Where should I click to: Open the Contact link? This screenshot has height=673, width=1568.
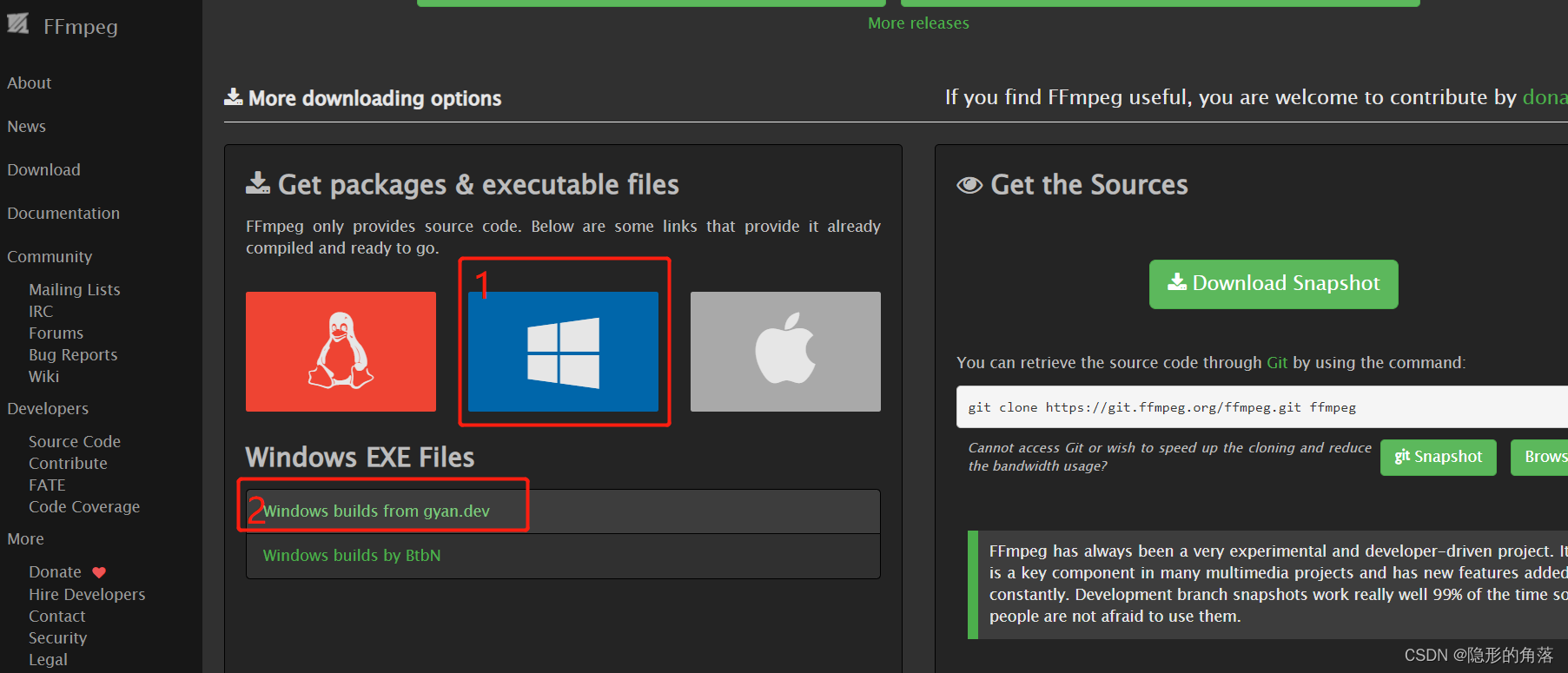coord(57,616)
